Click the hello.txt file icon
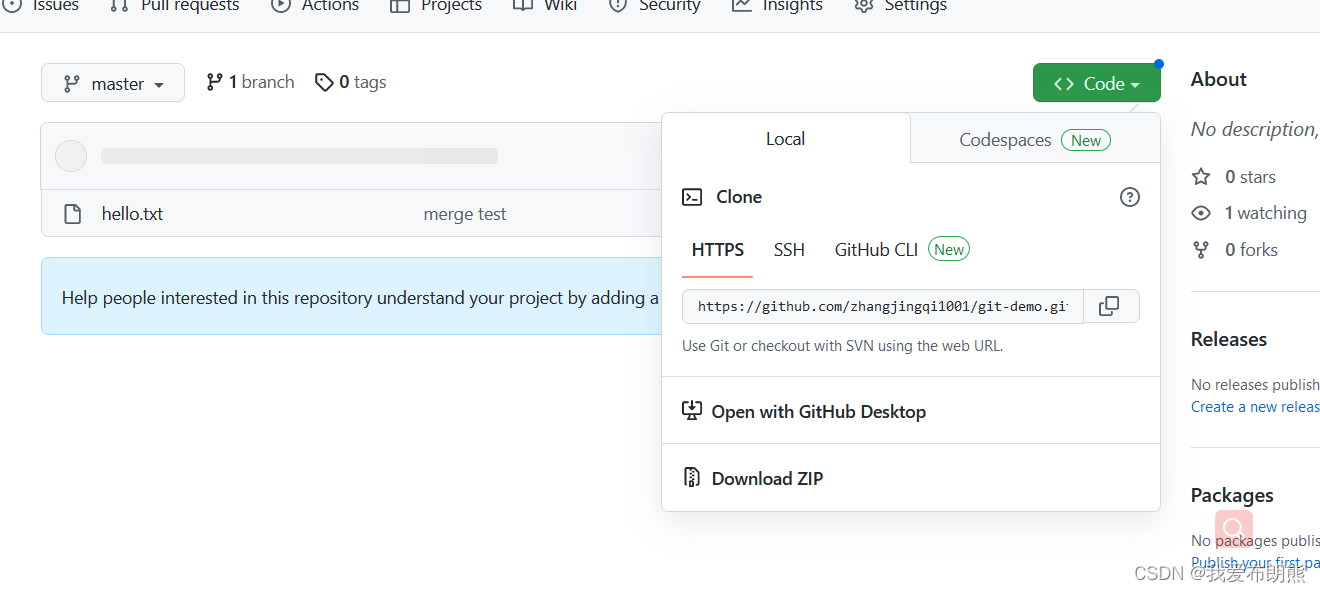This screenshot has height=593, width=1320. (72, 214)
